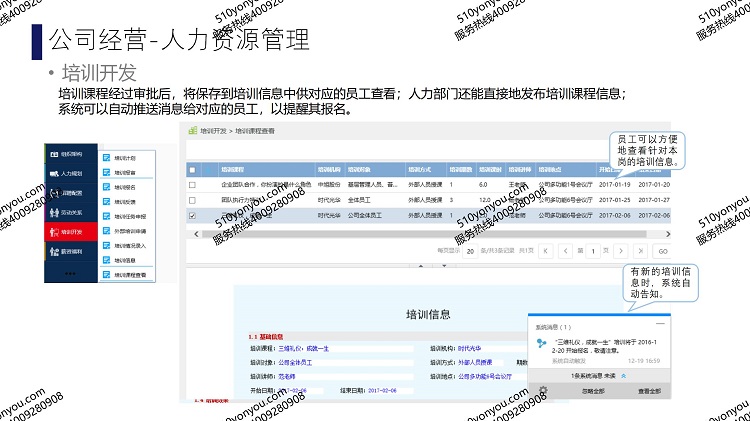Go to the previous page arrow

tap(566, 250)
